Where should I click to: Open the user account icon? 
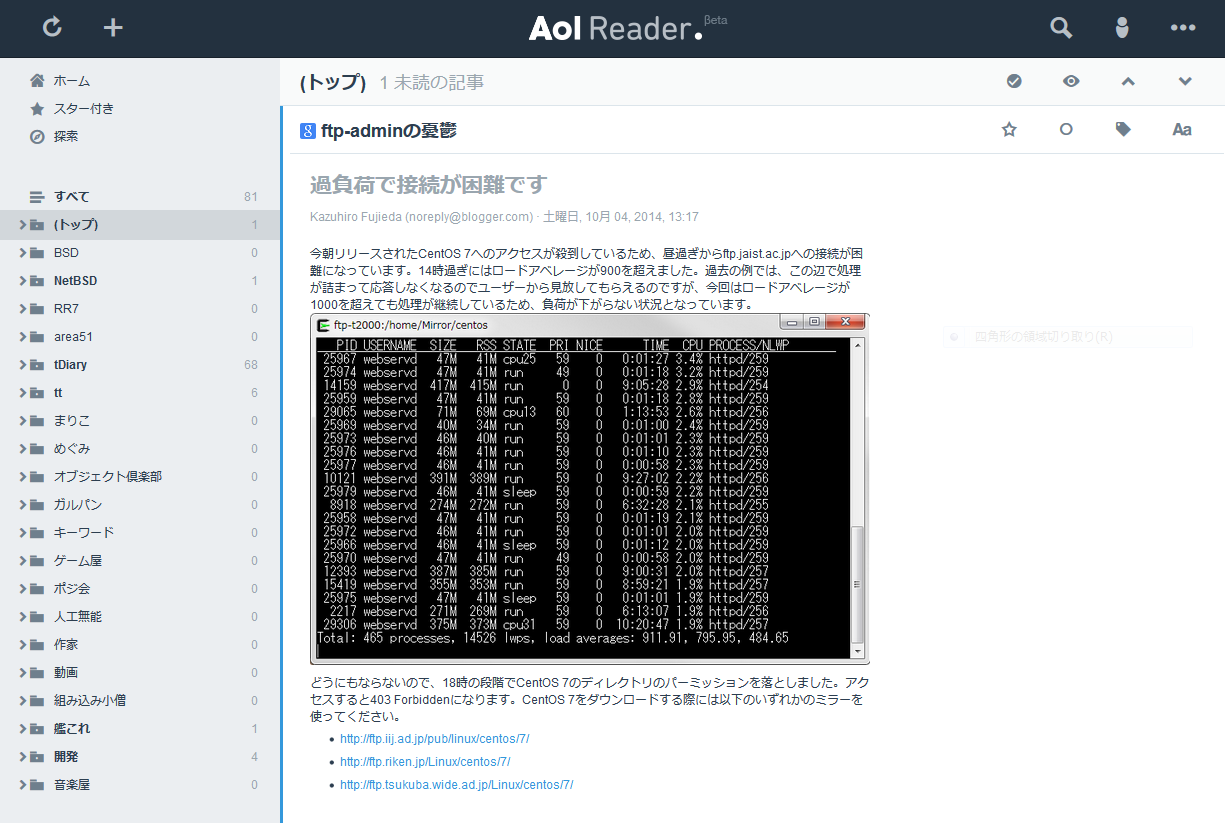(1122, 28)
